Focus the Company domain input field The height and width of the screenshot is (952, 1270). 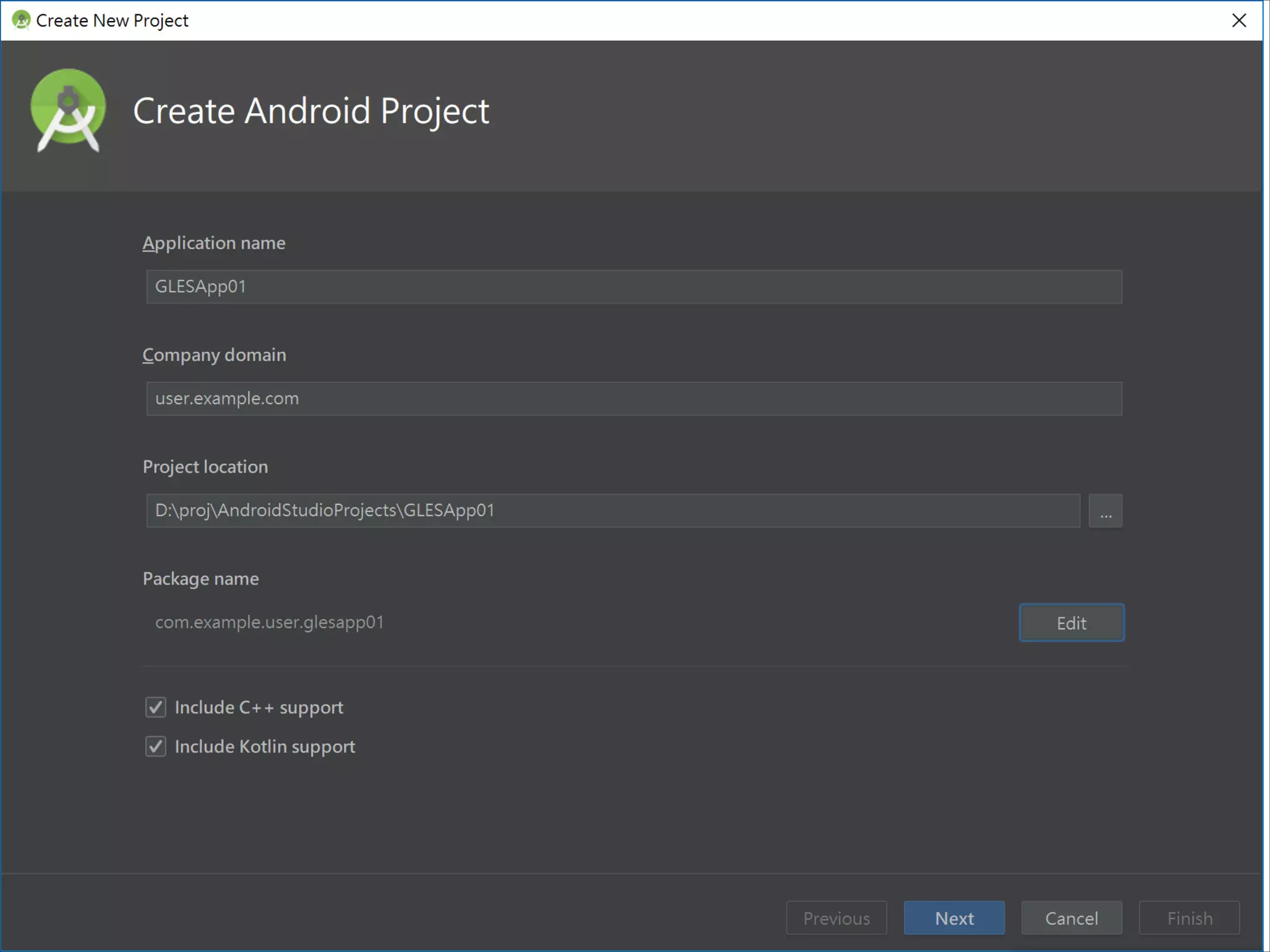coord(634,399)
